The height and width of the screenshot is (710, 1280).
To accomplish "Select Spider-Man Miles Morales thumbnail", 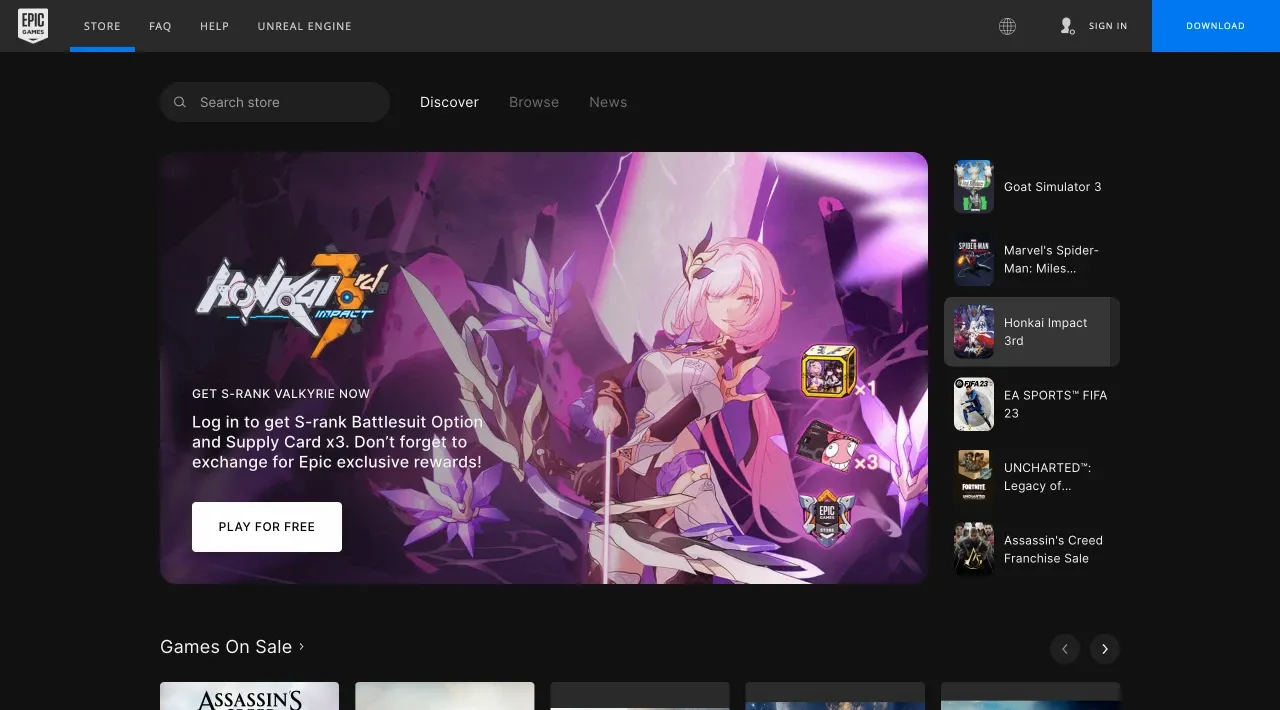I will pyautogui.click(x=974, y=260).
